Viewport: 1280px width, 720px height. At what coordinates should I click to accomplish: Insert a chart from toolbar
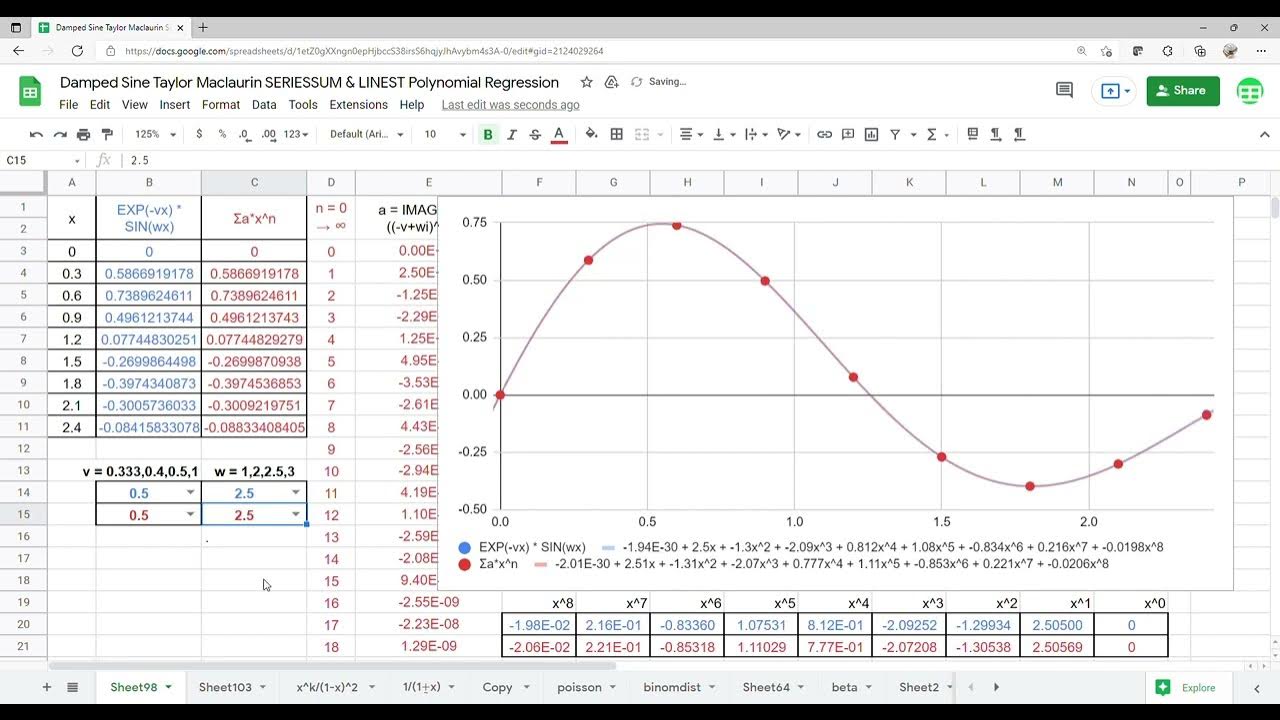pyautogui.click(x=871, y=134)
